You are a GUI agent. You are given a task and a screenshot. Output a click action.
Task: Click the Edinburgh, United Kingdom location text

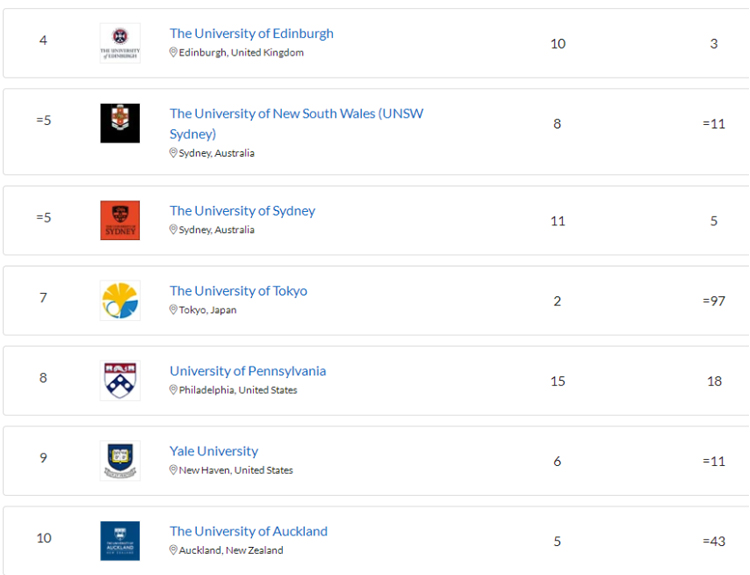(241, 53)
